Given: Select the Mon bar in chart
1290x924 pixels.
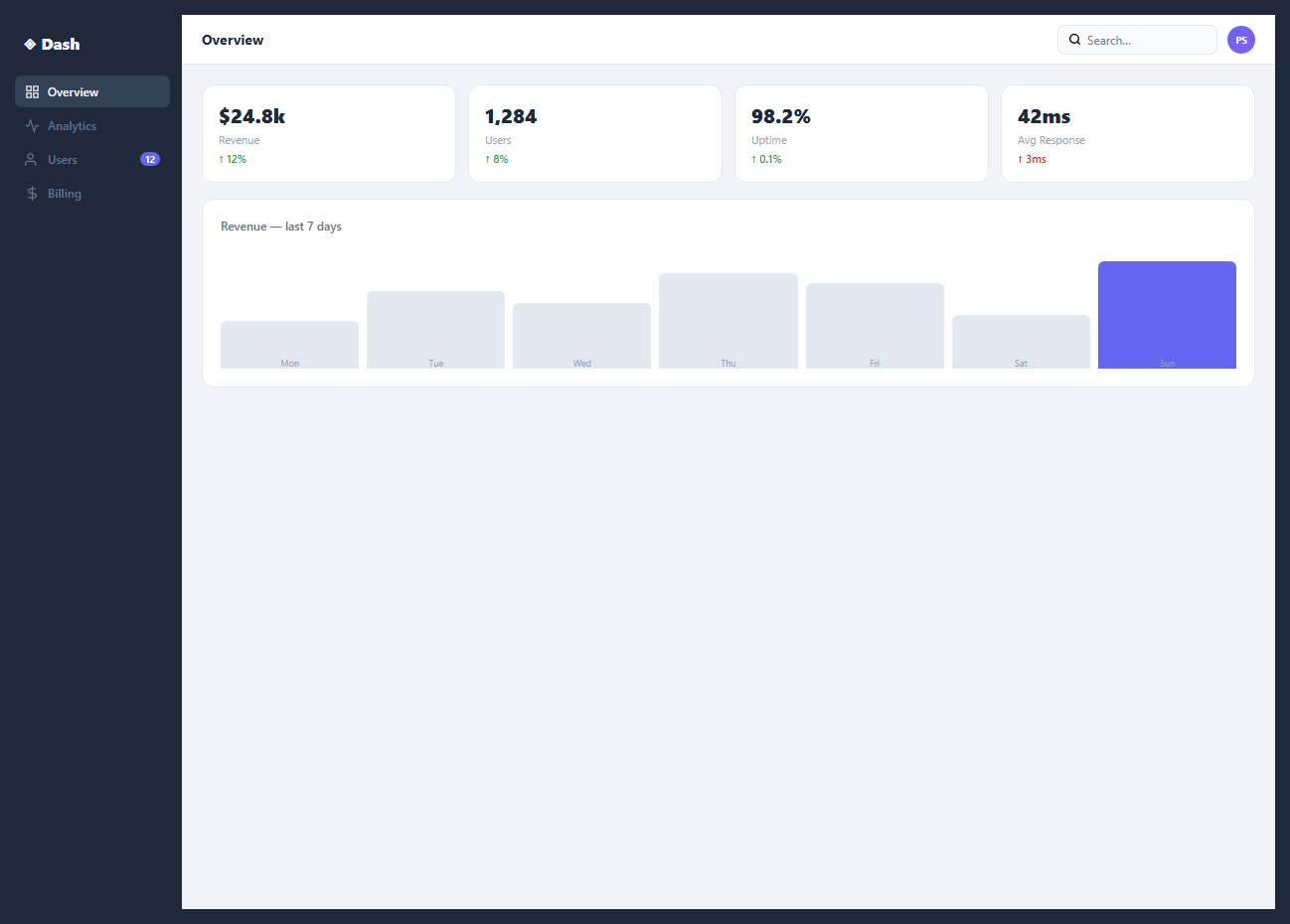Looking at the screenshot, I should pos(289,345).
